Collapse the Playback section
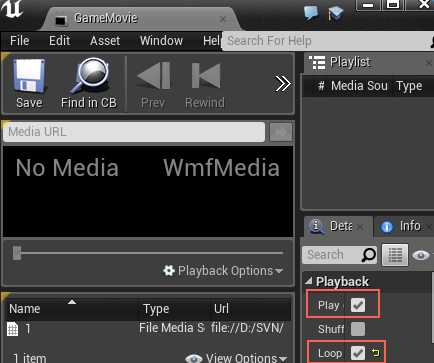The height and width of the screenshot is (363, 434). pyautogui.click(x=309, y=282)
